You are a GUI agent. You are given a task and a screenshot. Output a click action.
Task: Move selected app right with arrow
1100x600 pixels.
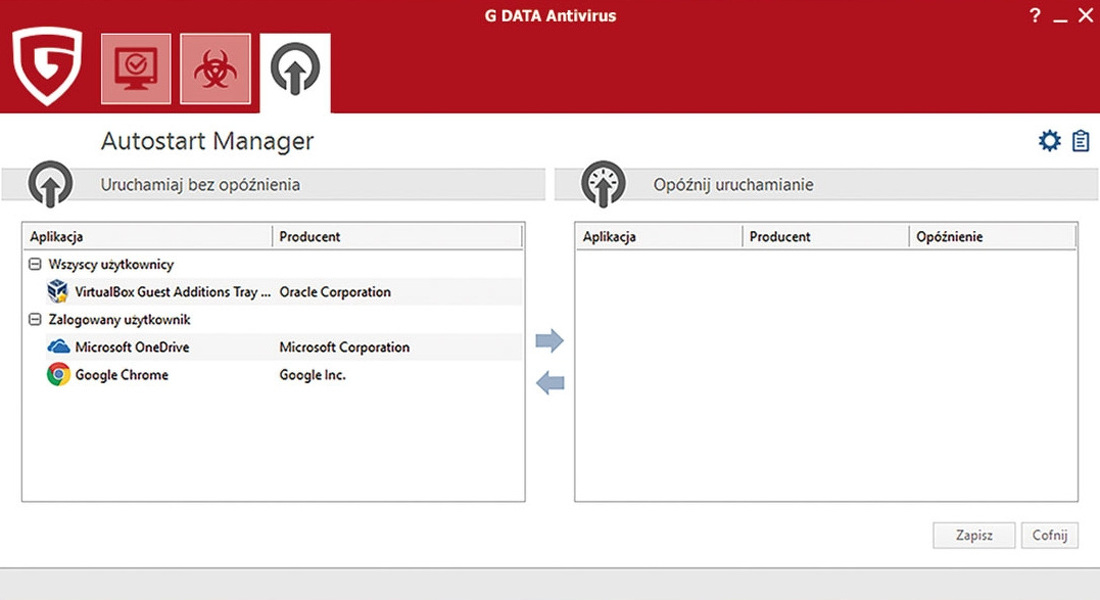(x=549, y=341)
